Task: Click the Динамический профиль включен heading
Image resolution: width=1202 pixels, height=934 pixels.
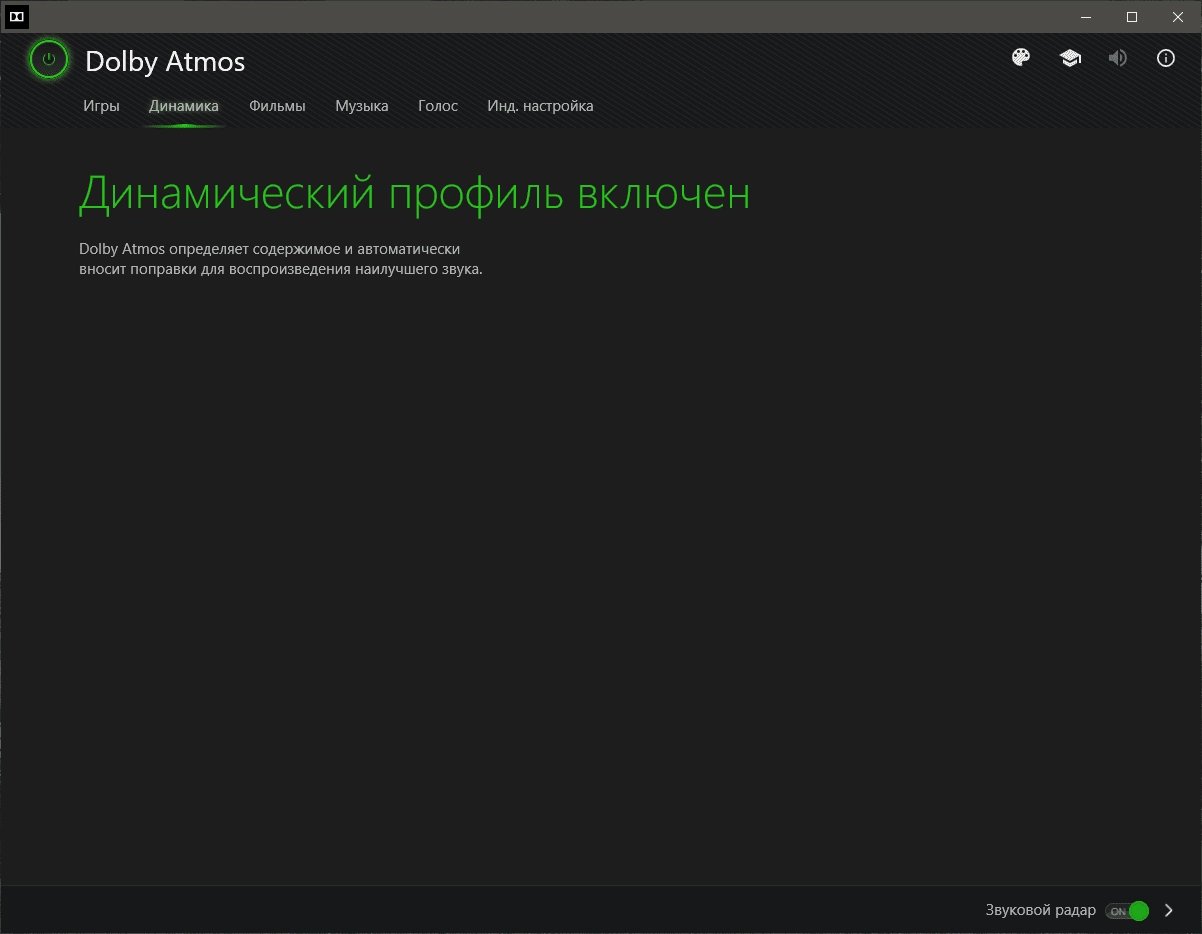Action: pyautogui.click(x=414, y=194)
